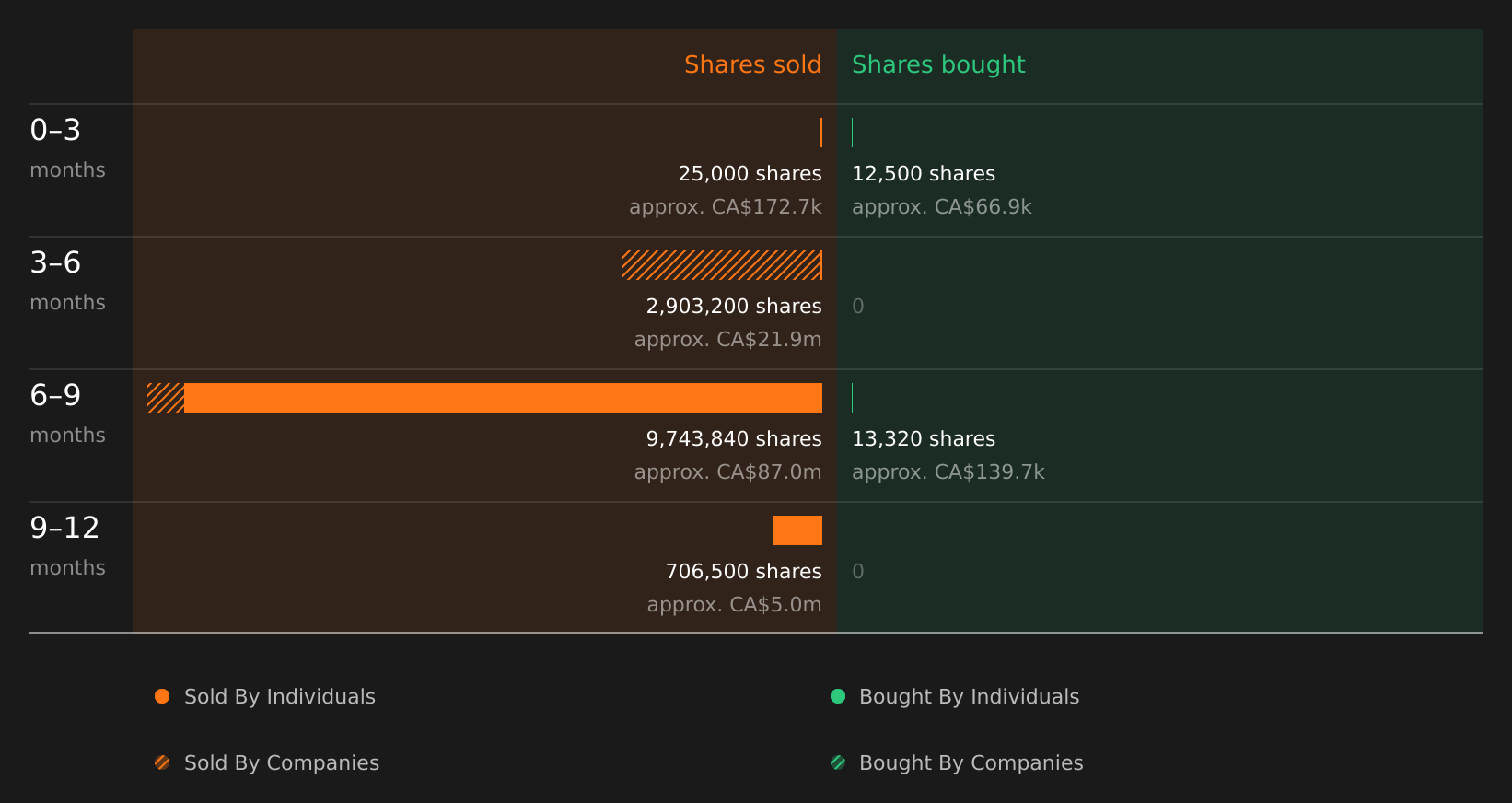The height and width of the screenshot is (803, 1512).
Task: Click the orange Sold By Individuals legend dot
Action: [162, 696]
